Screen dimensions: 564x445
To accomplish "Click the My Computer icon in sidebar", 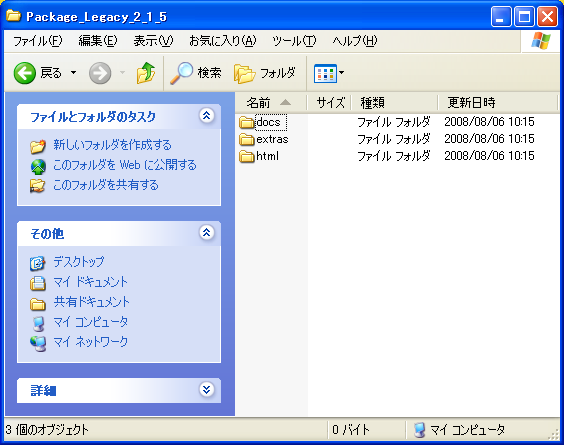I will click(38, 323).
